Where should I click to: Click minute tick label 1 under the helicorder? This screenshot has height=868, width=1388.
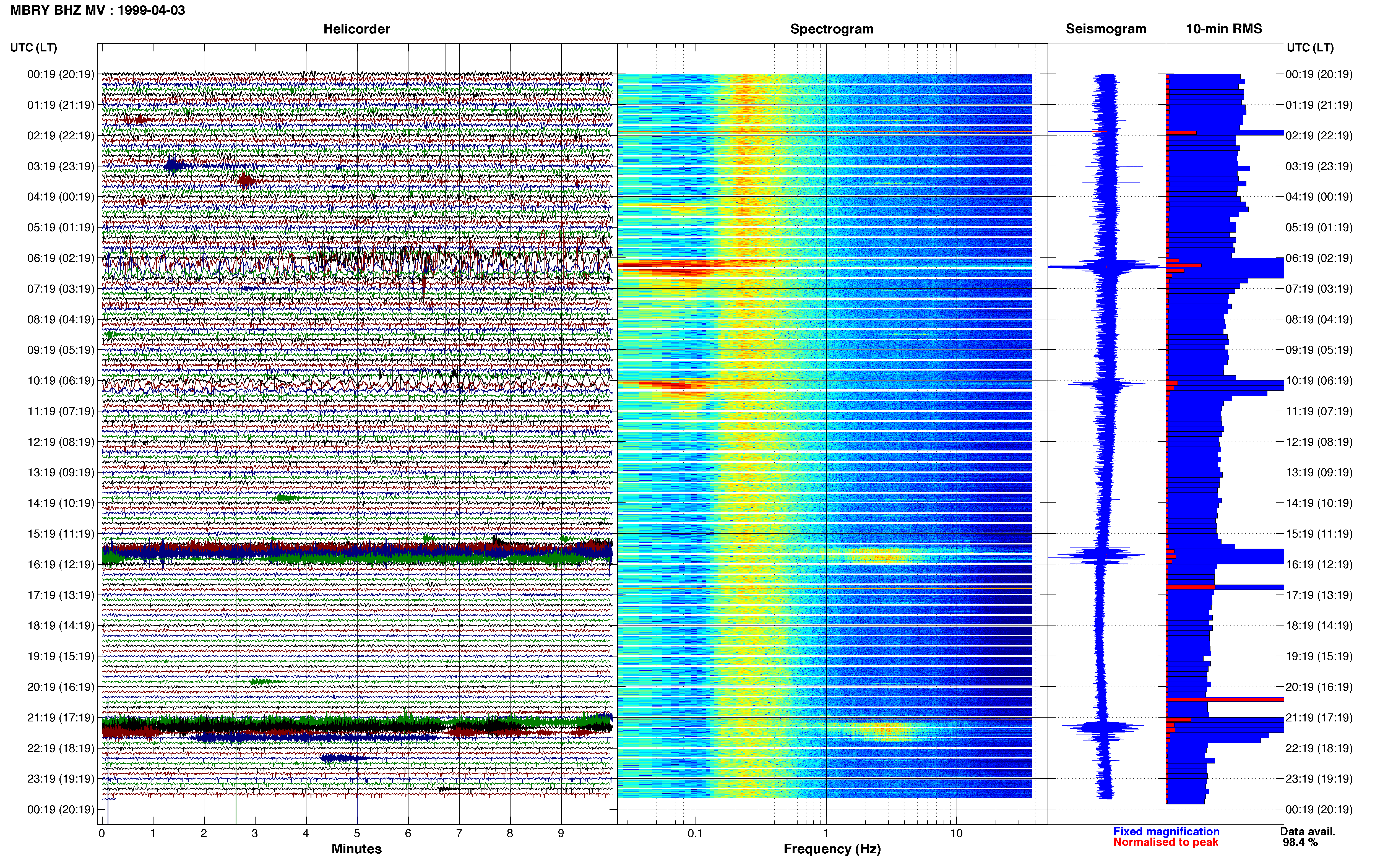[x=153, y=833]
